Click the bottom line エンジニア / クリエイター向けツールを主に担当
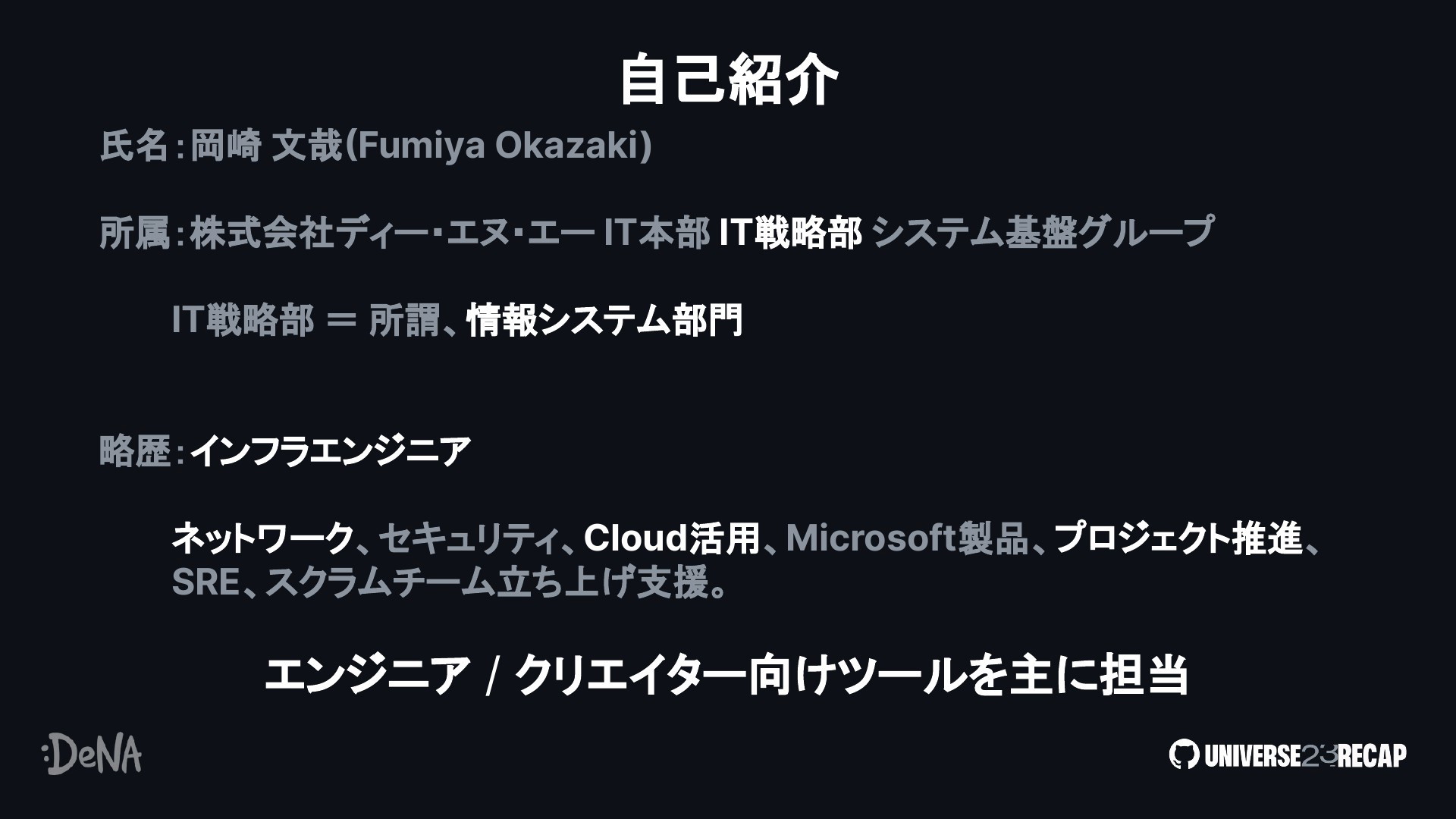This screenshot has width=1456, height=819. [x=726, y=674]
